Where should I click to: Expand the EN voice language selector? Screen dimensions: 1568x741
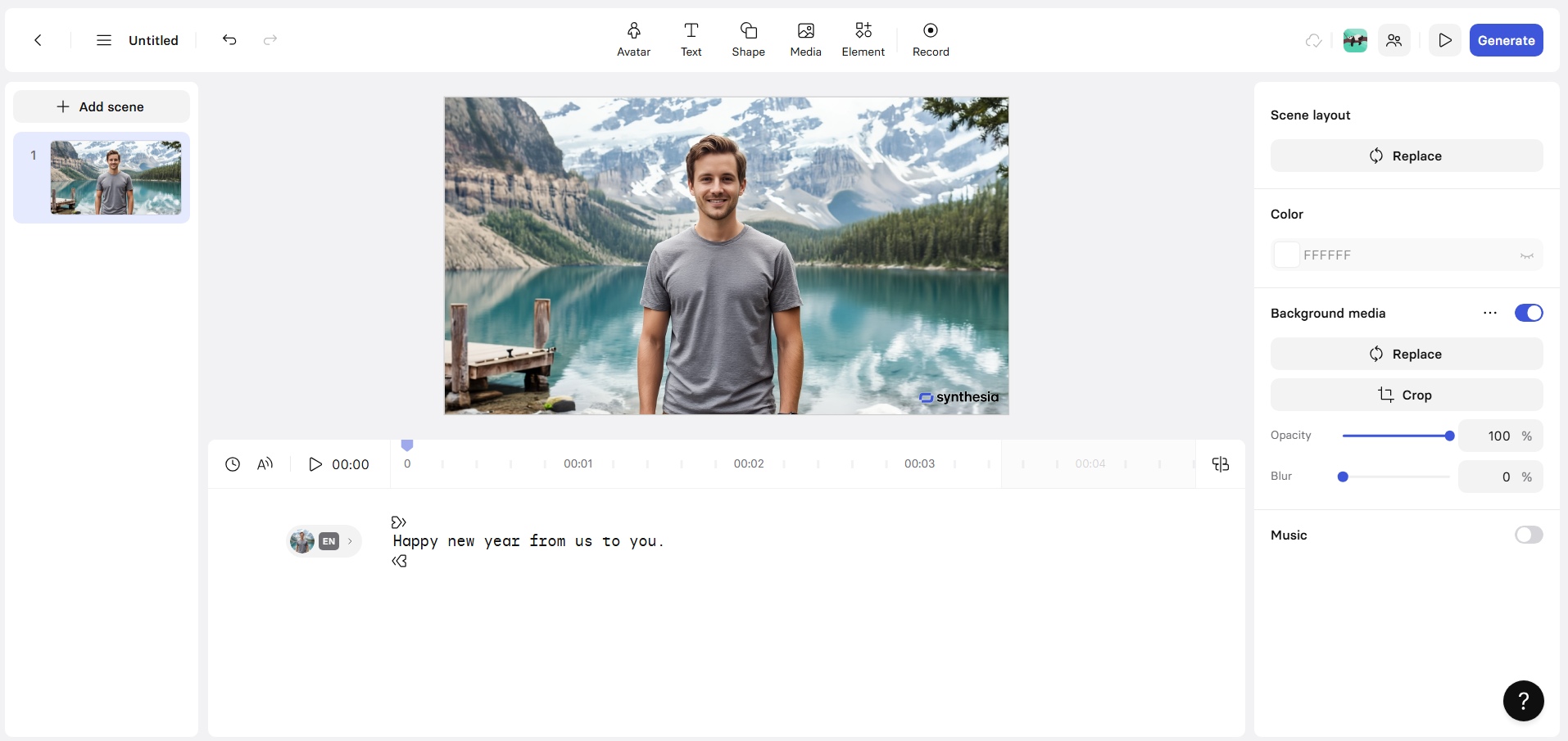pyautogui.click(x=324, y=541)
